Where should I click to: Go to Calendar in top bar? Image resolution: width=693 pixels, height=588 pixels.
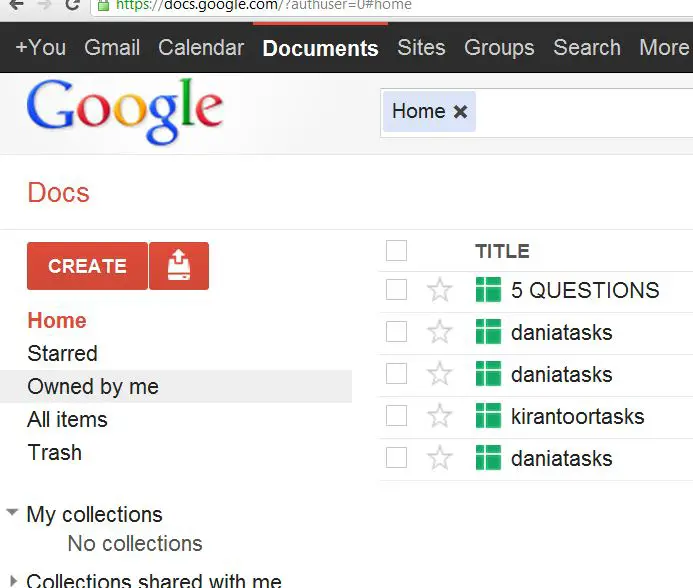click(x=201, y=47)
